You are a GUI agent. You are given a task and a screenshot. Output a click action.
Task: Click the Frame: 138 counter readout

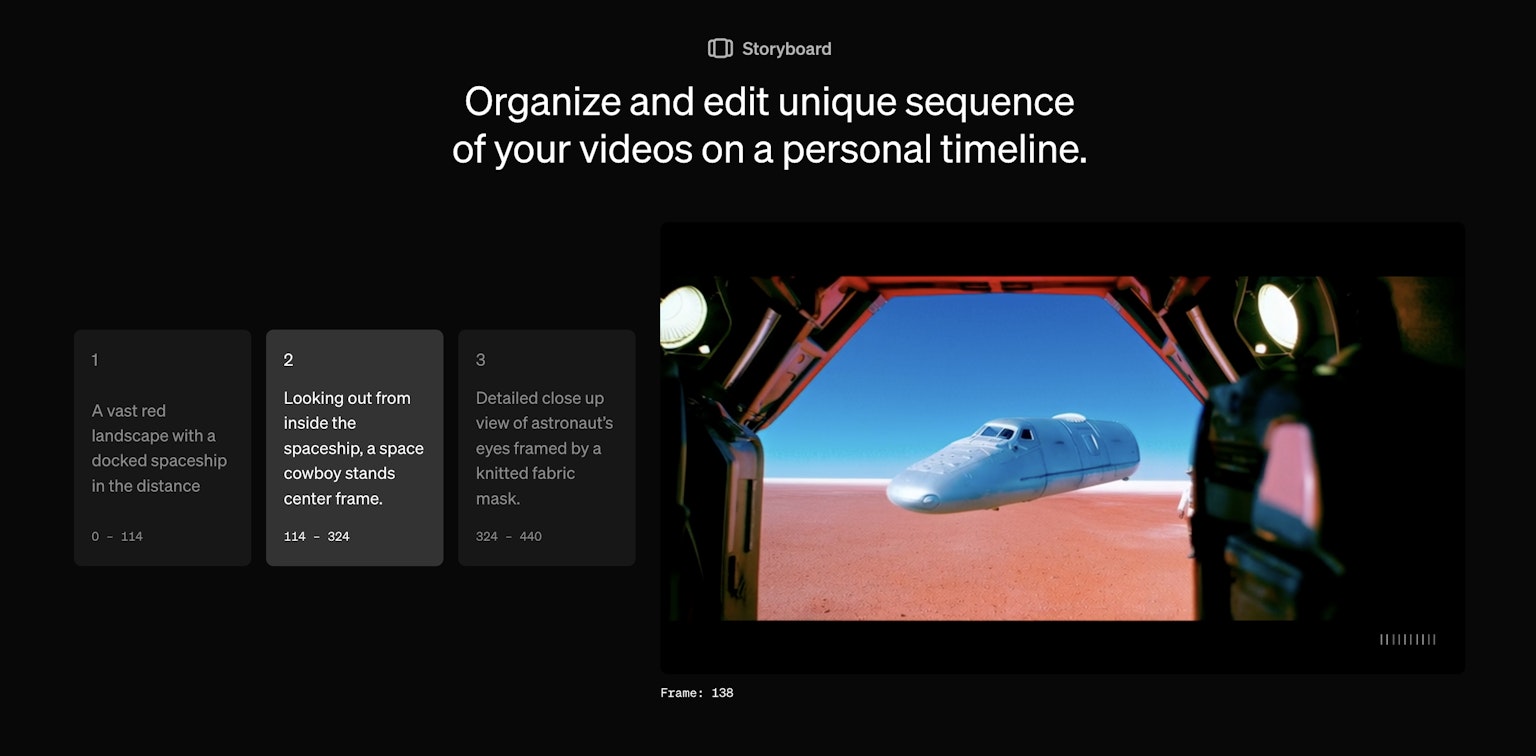[x=696, y=692]
